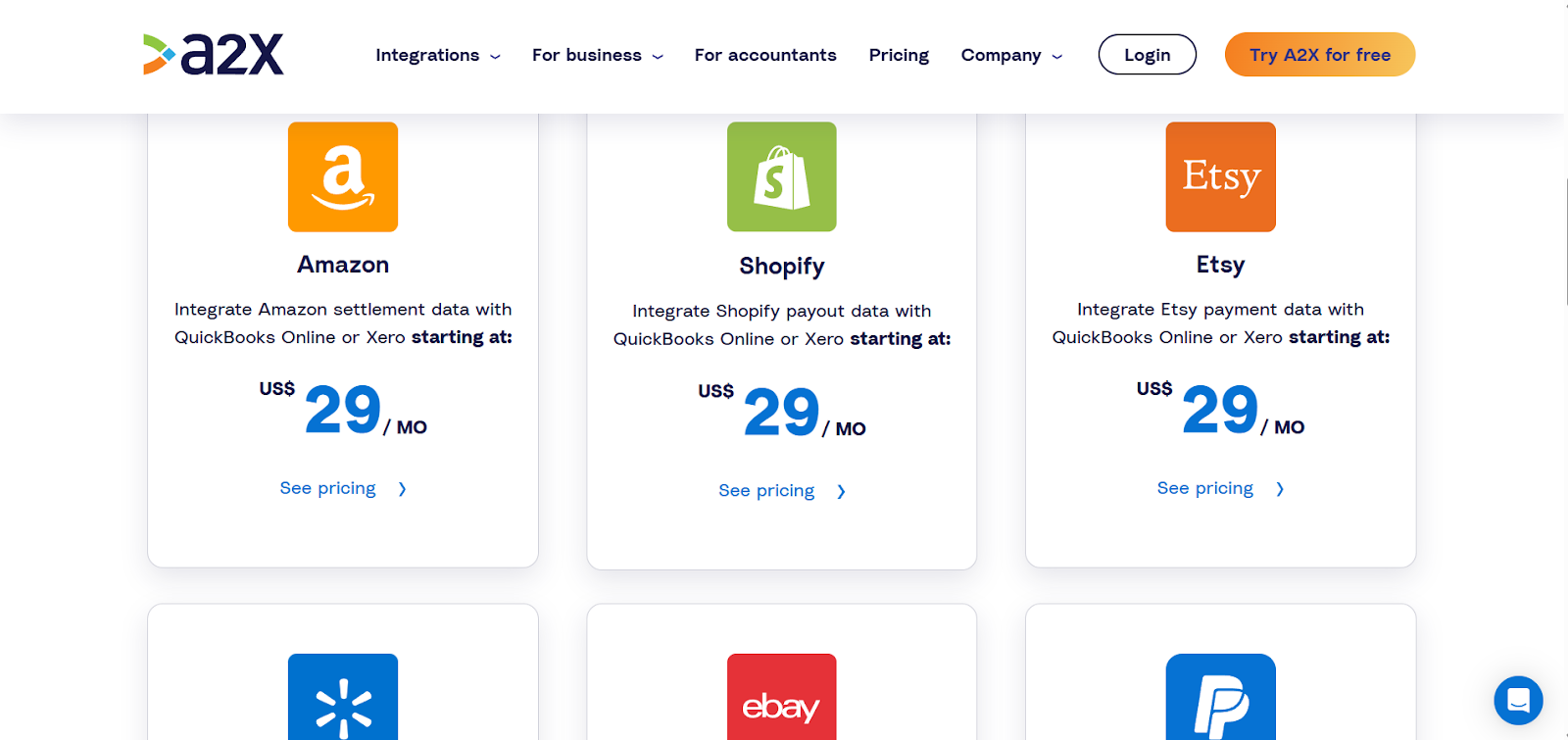Click the Login button
Image resolution: width=1568 pixels, height=740 pixels.
pyautogui.click(x=1147, y=55)
